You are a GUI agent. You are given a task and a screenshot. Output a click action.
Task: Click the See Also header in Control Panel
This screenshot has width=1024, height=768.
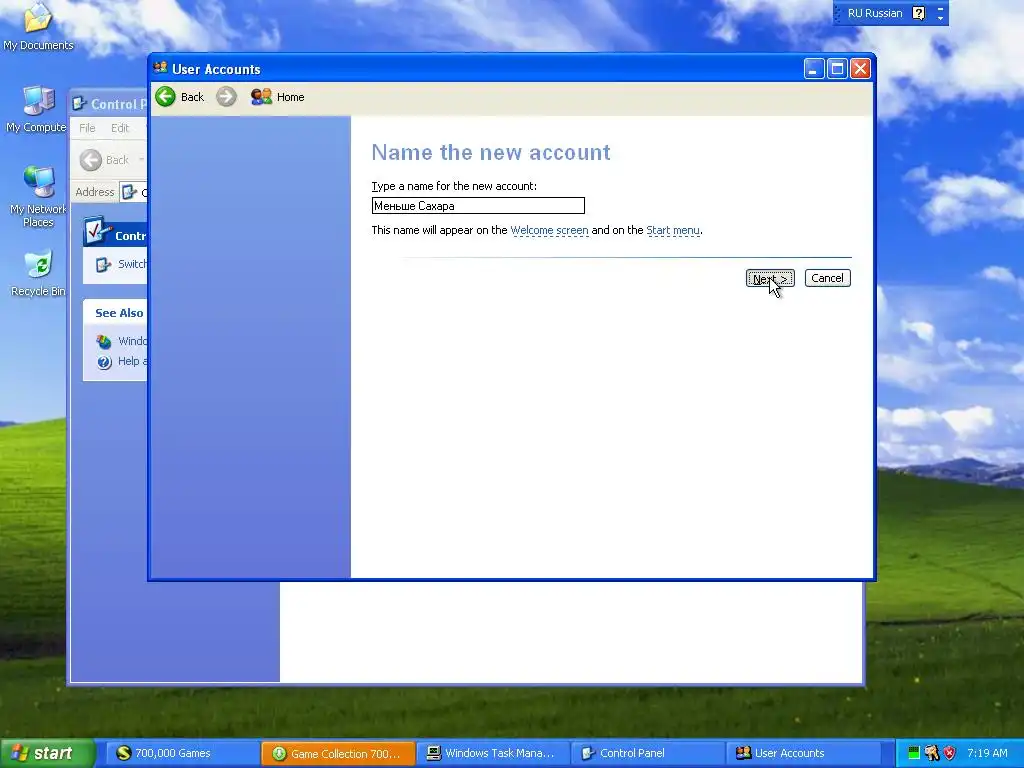tap(119, 313)
